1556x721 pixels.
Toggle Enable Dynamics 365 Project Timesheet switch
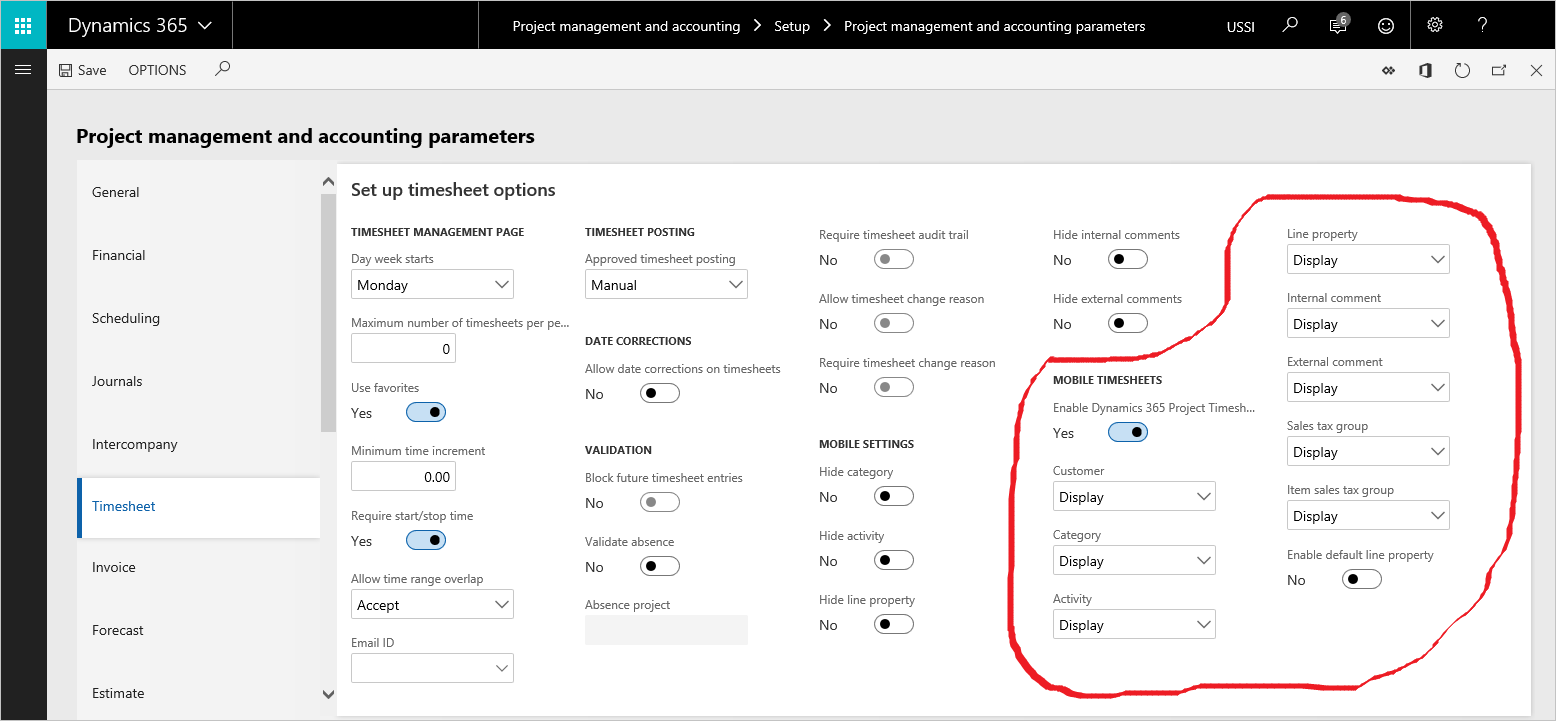coord(1128,432)
